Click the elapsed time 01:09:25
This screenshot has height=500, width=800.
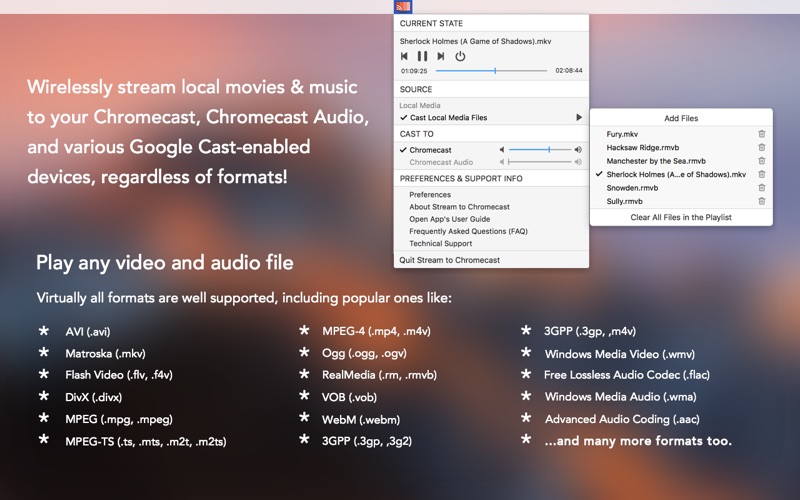point(414,71)
